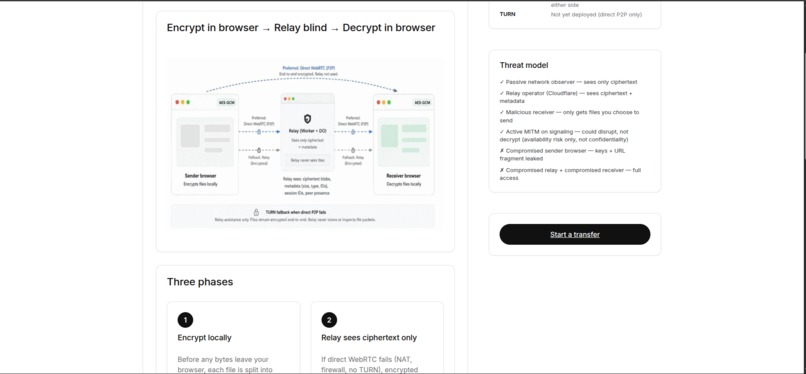The image size is (806, 374).
Task: Click 'Preferred: Direct WebRTC (P2P)' caption above arc
Action: [x=308, y=68]
